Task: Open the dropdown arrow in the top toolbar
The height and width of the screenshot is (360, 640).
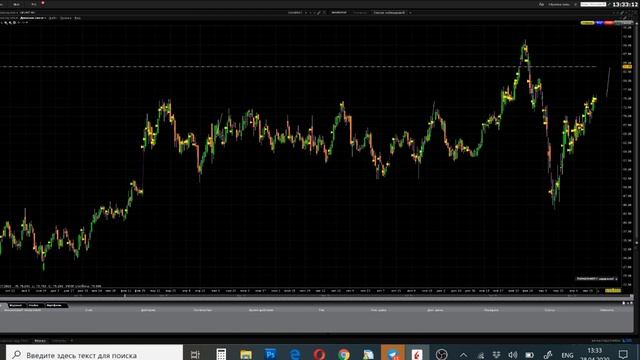Action: pos(410,13)
